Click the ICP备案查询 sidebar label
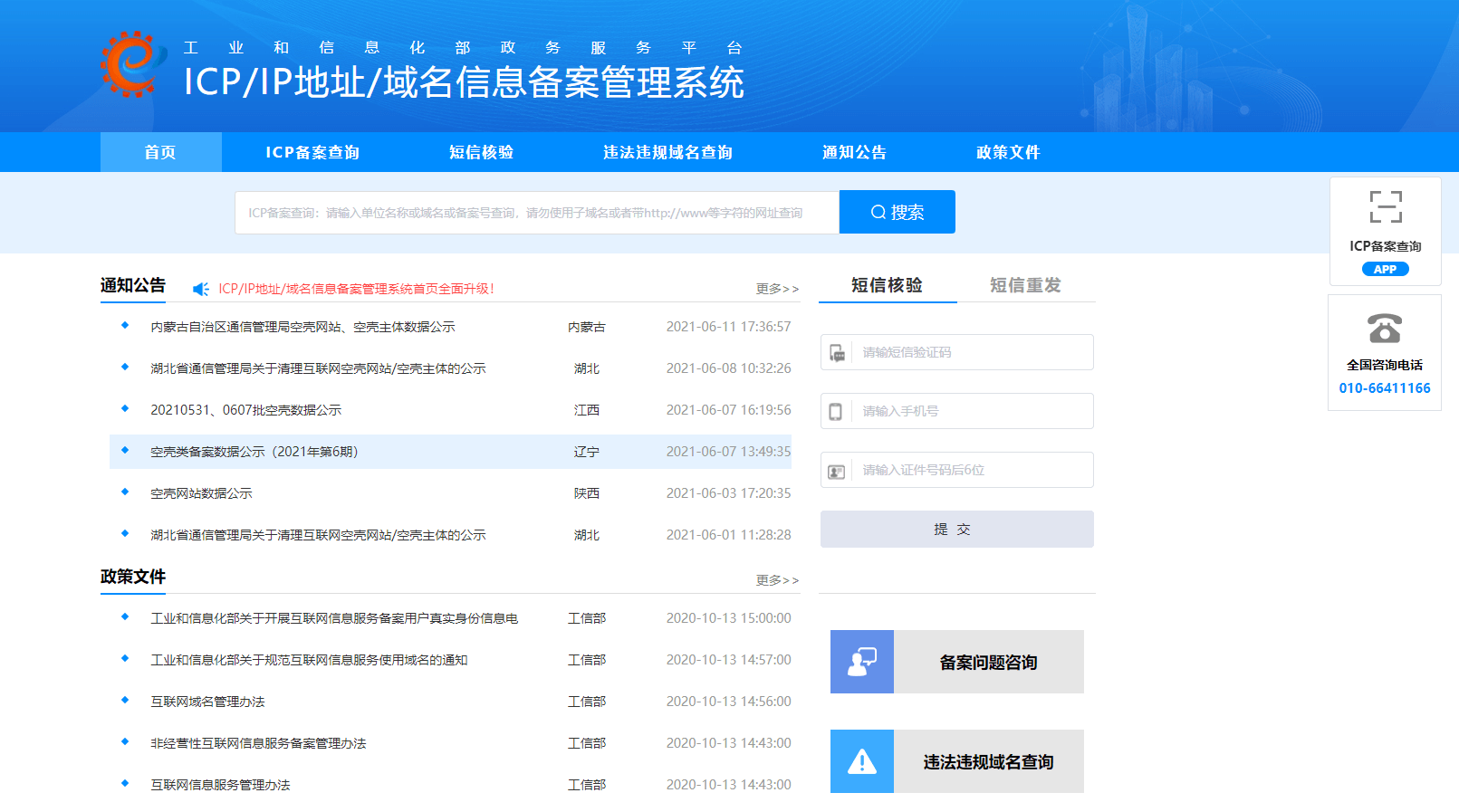The image size is (1459, 812). pyautogui.click(x=1386, y=246)
